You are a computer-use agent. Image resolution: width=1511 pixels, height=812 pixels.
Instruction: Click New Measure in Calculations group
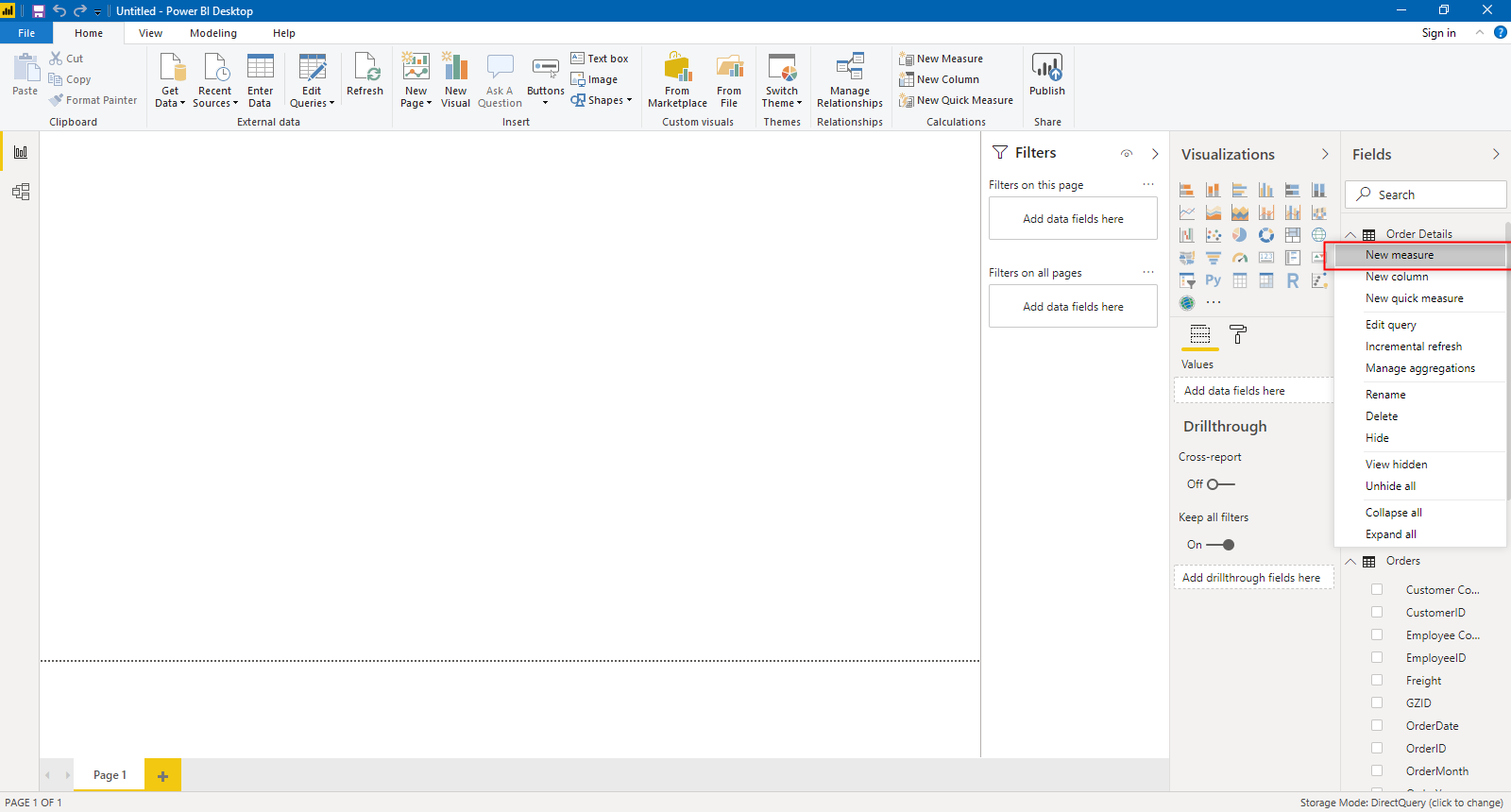pyautogui.click(x=942, y=59)
